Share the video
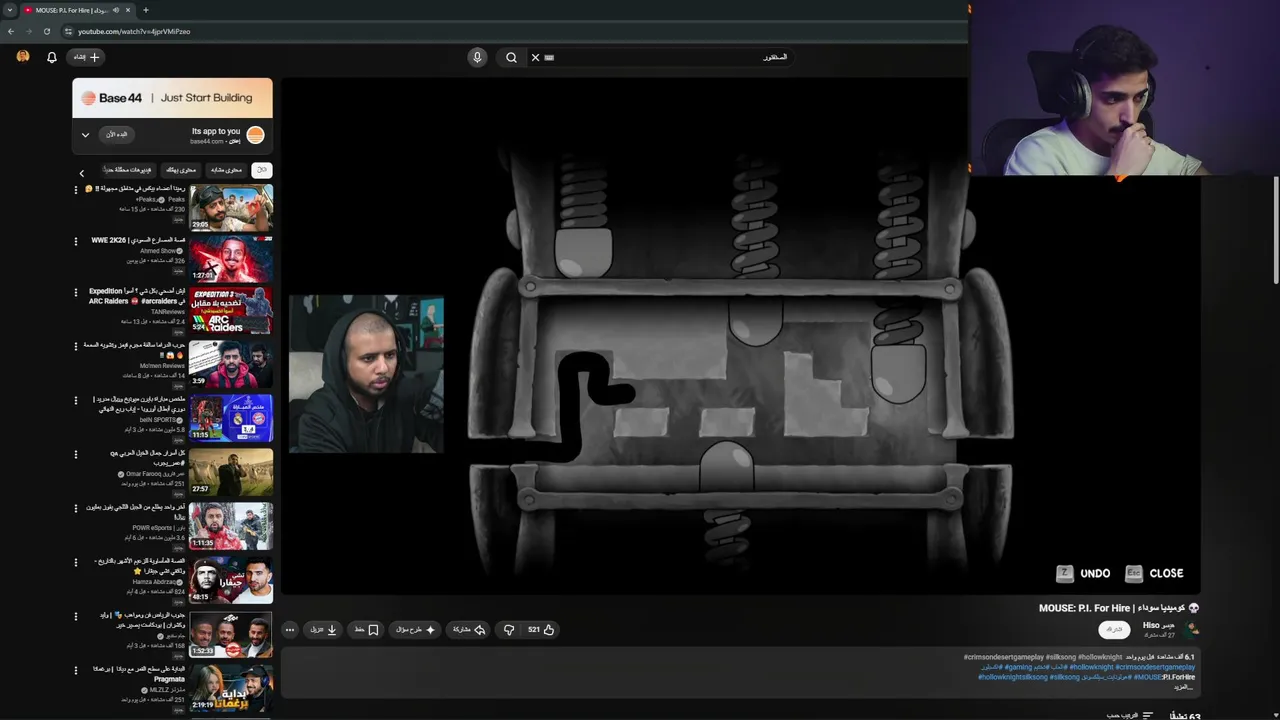 [x=469, y=630]
